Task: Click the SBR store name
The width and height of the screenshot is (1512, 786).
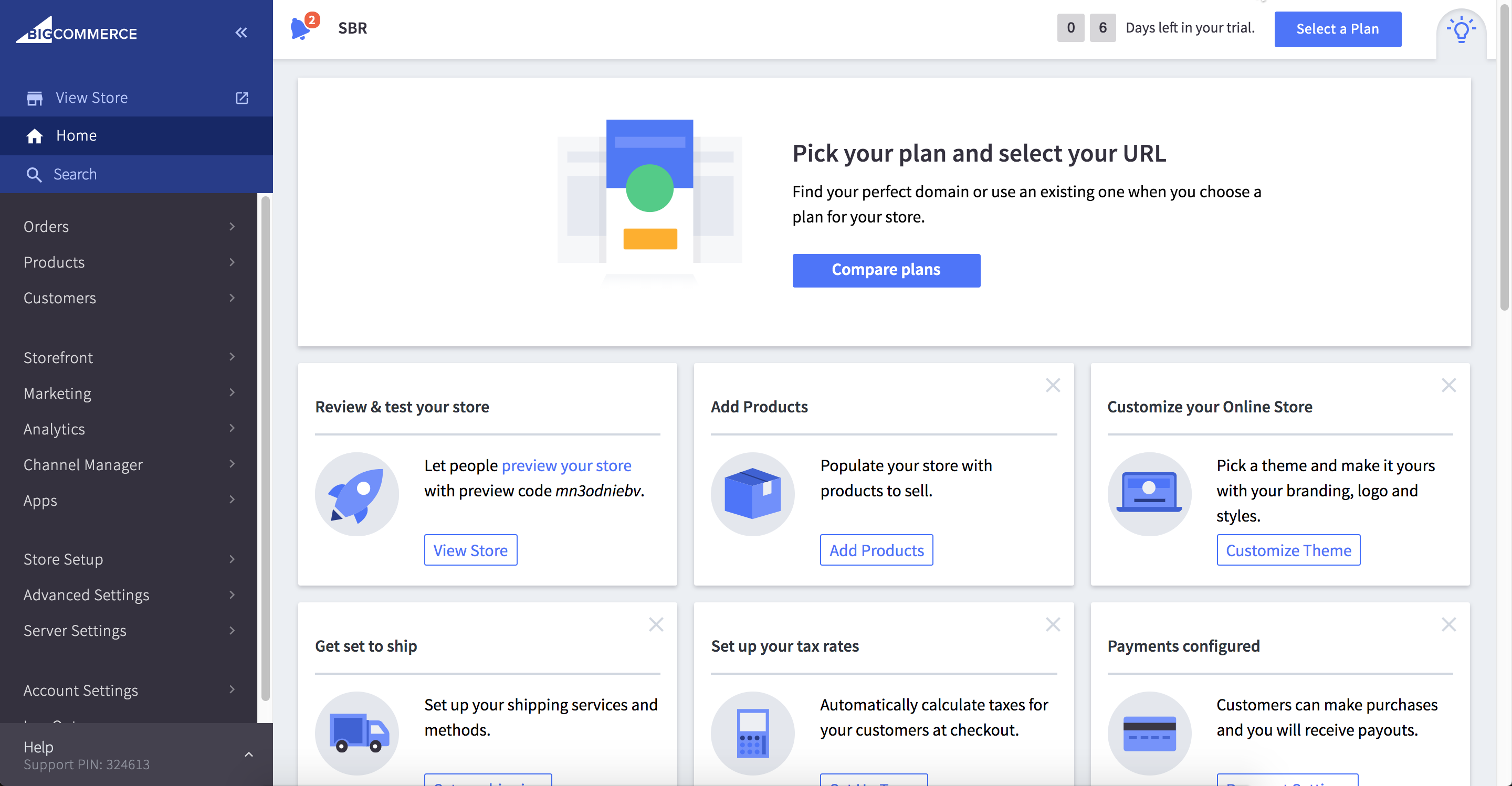Action: (x=352, y=28)
